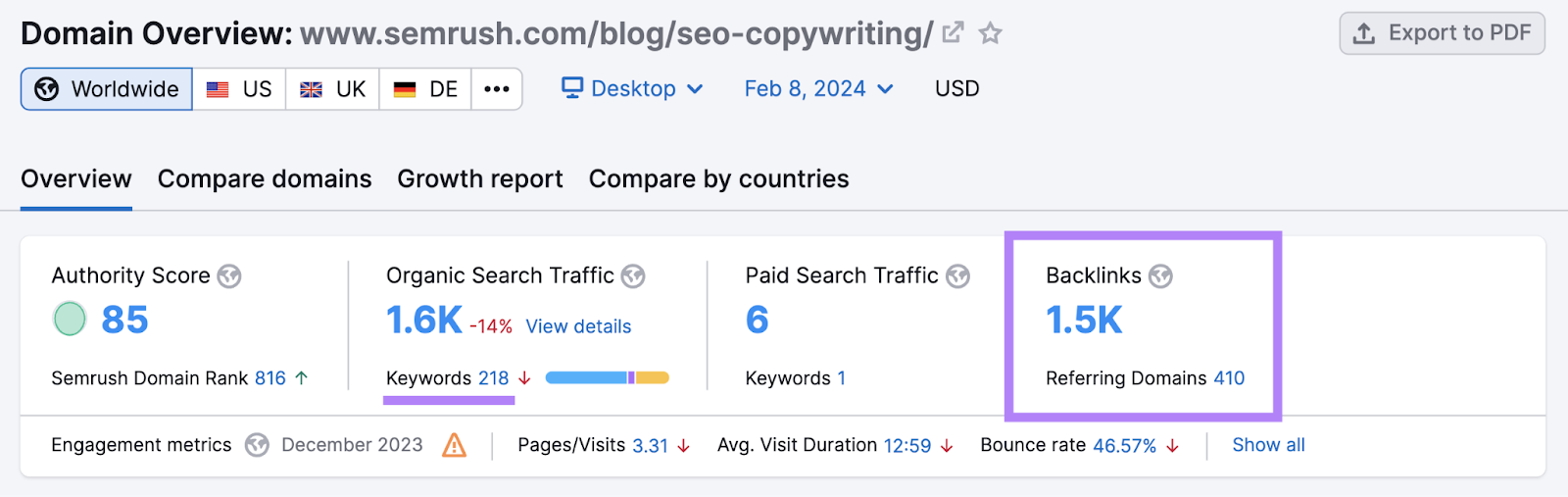
Task: Click the Export to PDF button
Action: 1442,33
